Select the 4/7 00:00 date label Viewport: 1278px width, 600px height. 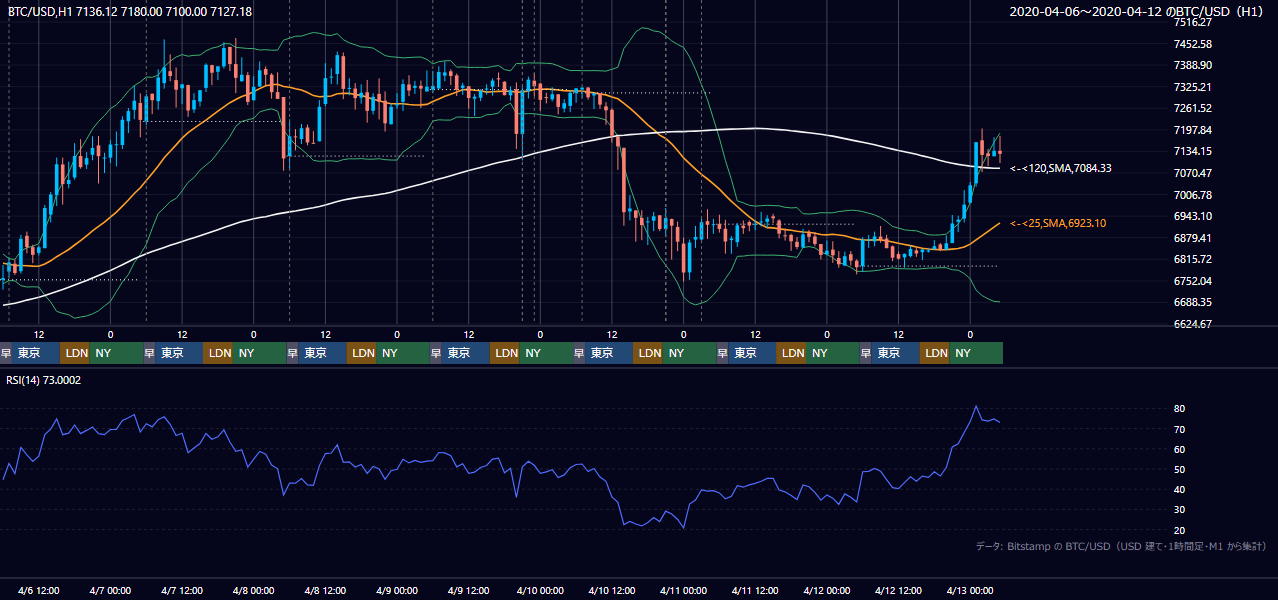coord(110,591)
